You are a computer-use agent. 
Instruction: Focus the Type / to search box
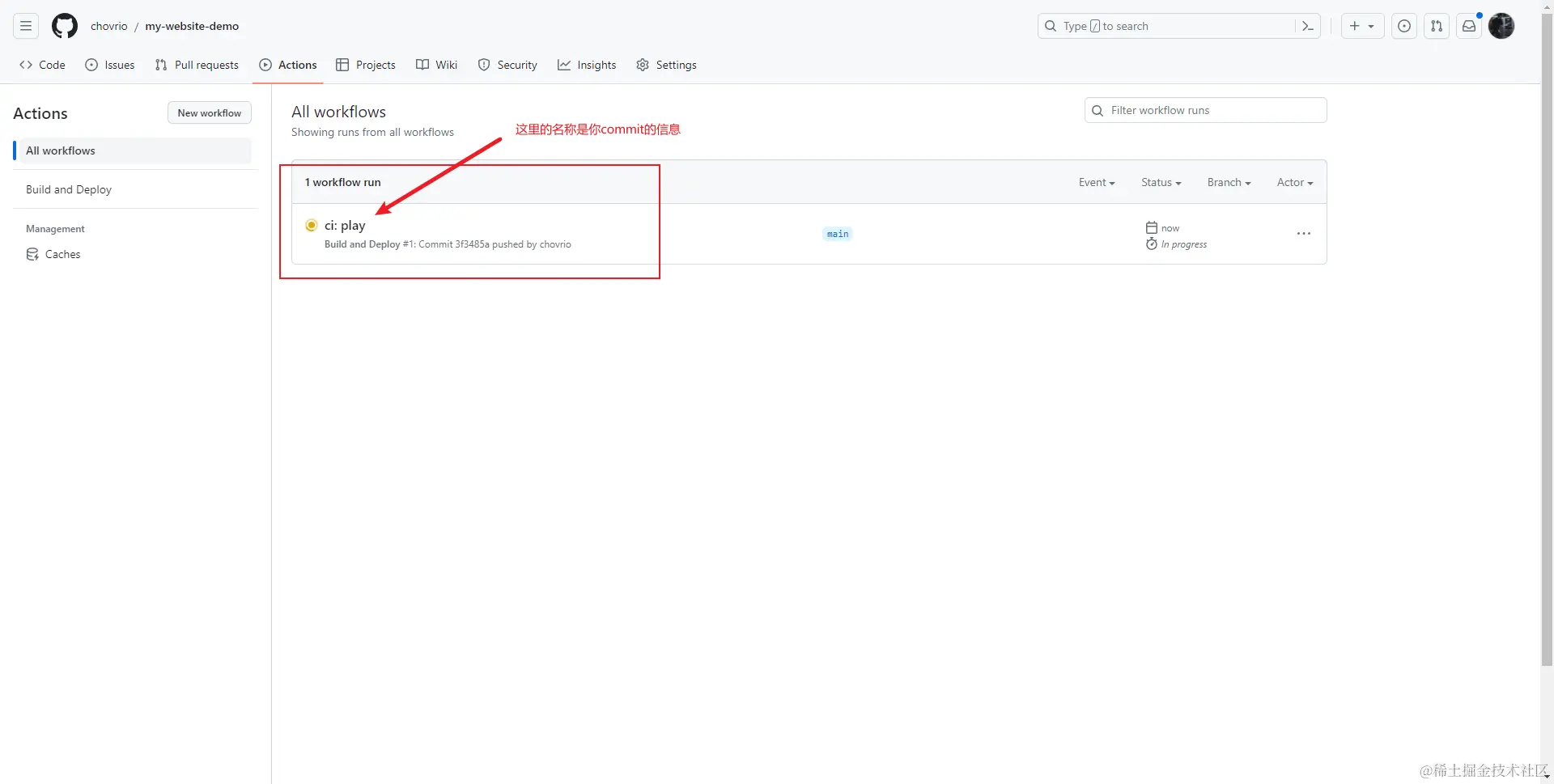[x=1178, y=26]
